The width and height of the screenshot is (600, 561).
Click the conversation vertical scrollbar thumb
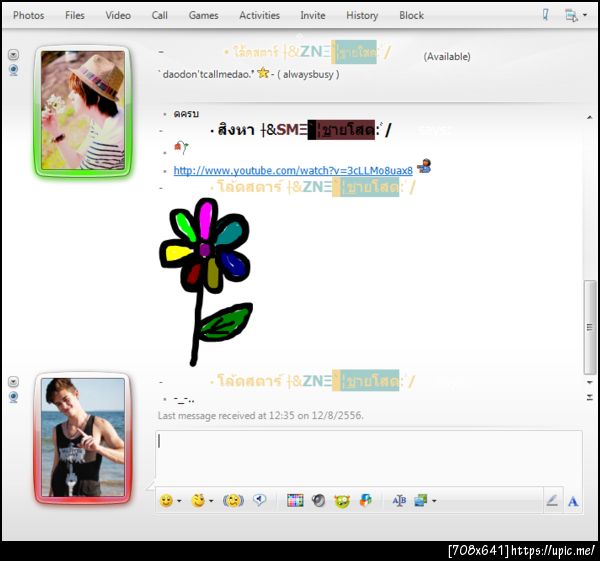coord(590,327)
